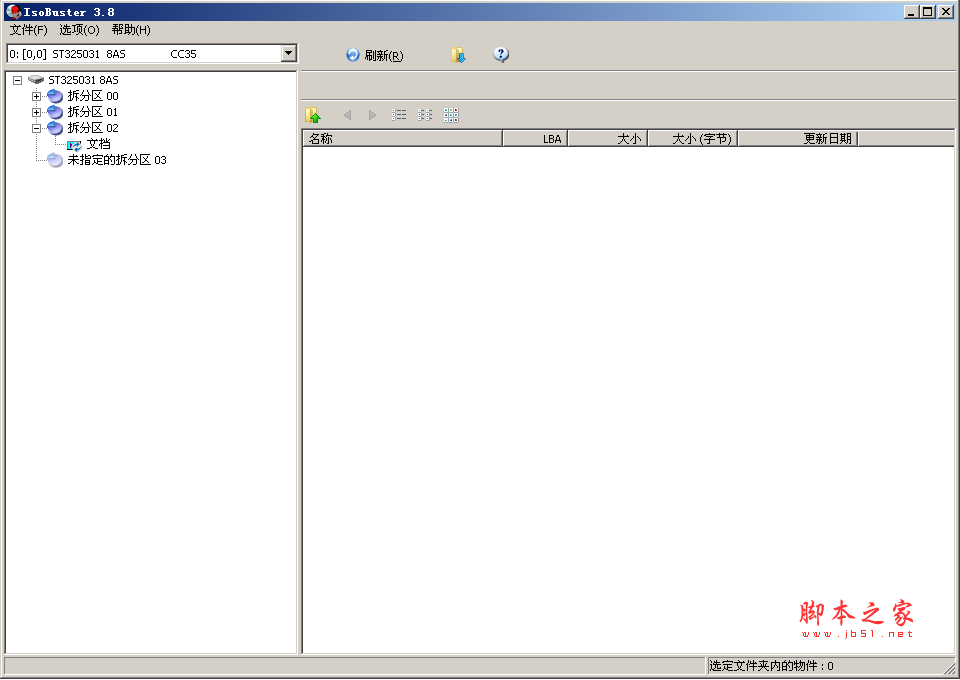Click the back navigation arrow
Screen dimensions: 960x680
click(x=347, y=114)
